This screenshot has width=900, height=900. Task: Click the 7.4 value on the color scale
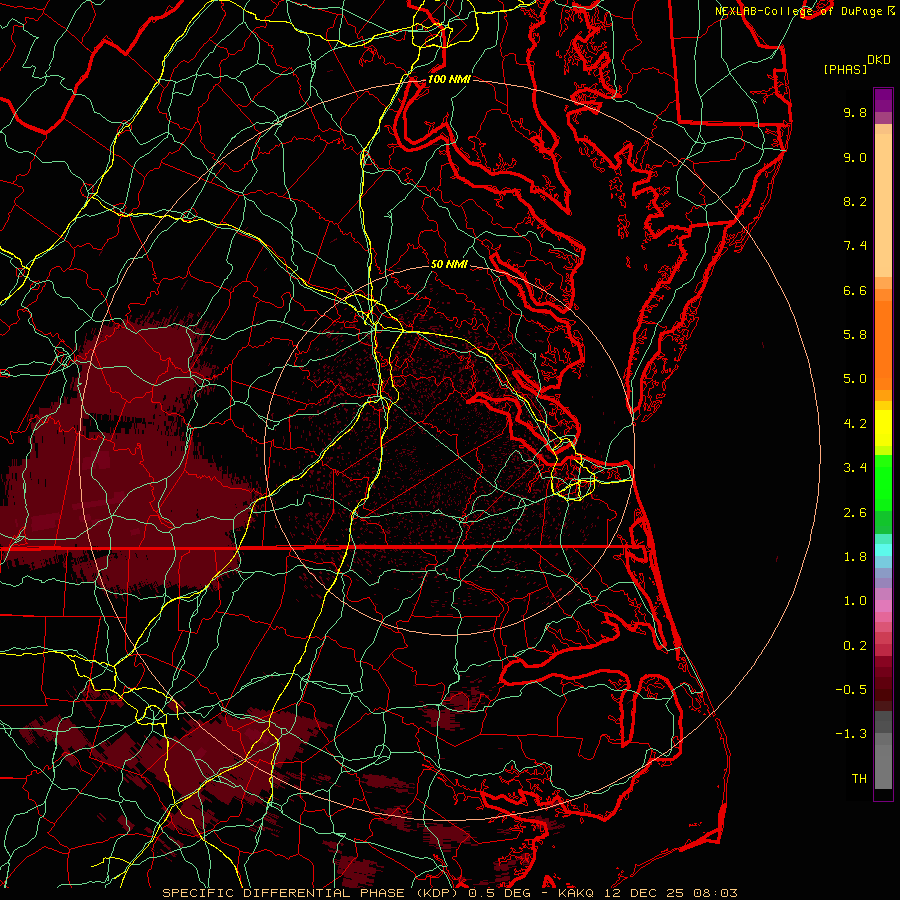(x=855, y=246)
